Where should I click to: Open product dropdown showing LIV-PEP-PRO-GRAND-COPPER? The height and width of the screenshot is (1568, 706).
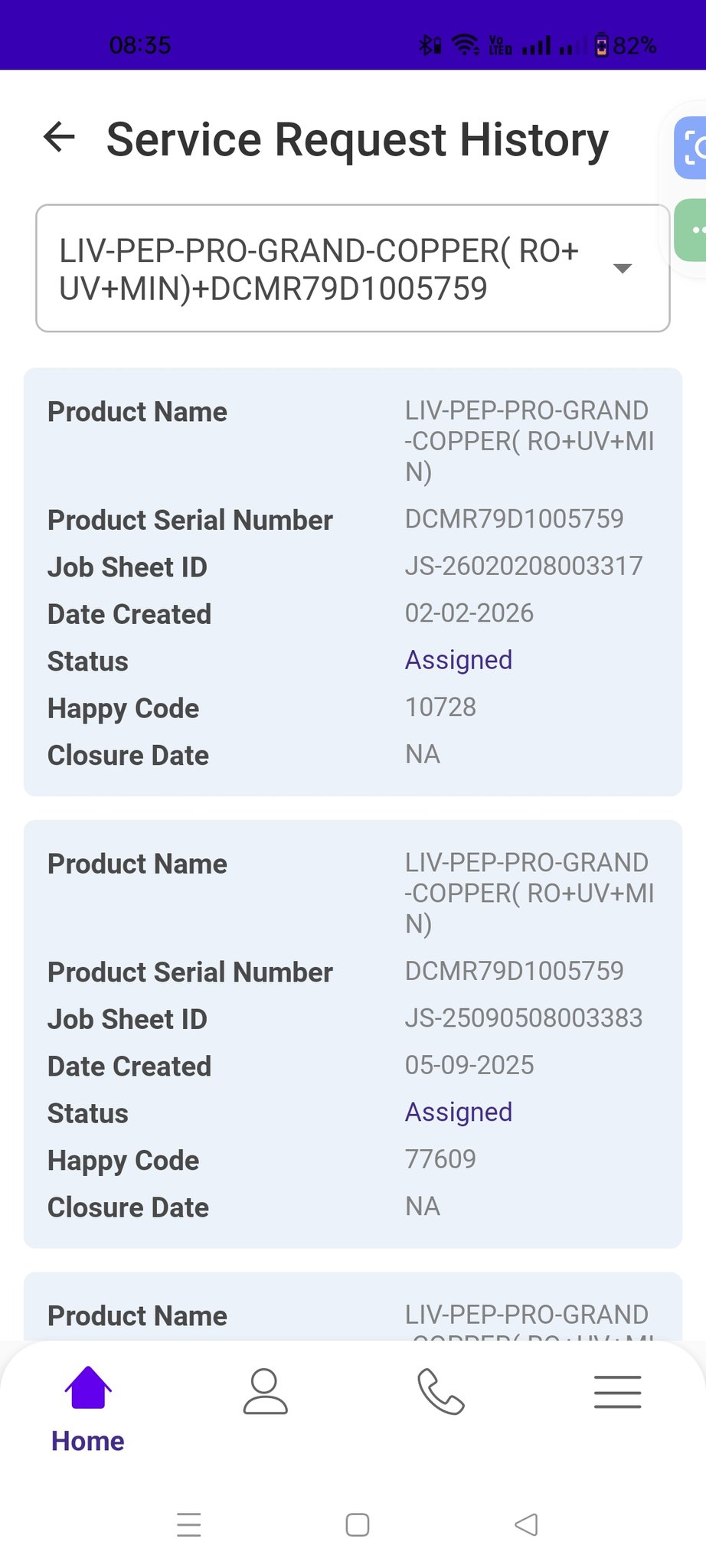point(329,269)
